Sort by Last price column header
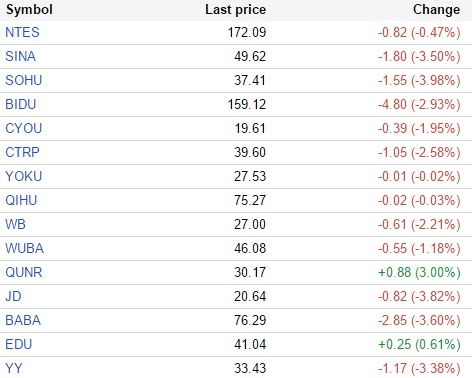Viewport: 472px width, 378px height. click(236, 10)
